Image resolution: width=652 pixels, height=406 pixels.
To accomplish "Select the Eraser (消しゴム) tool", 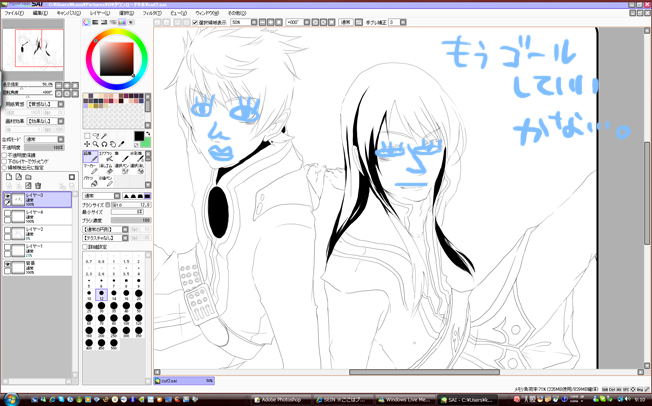I will pos(106,168).
